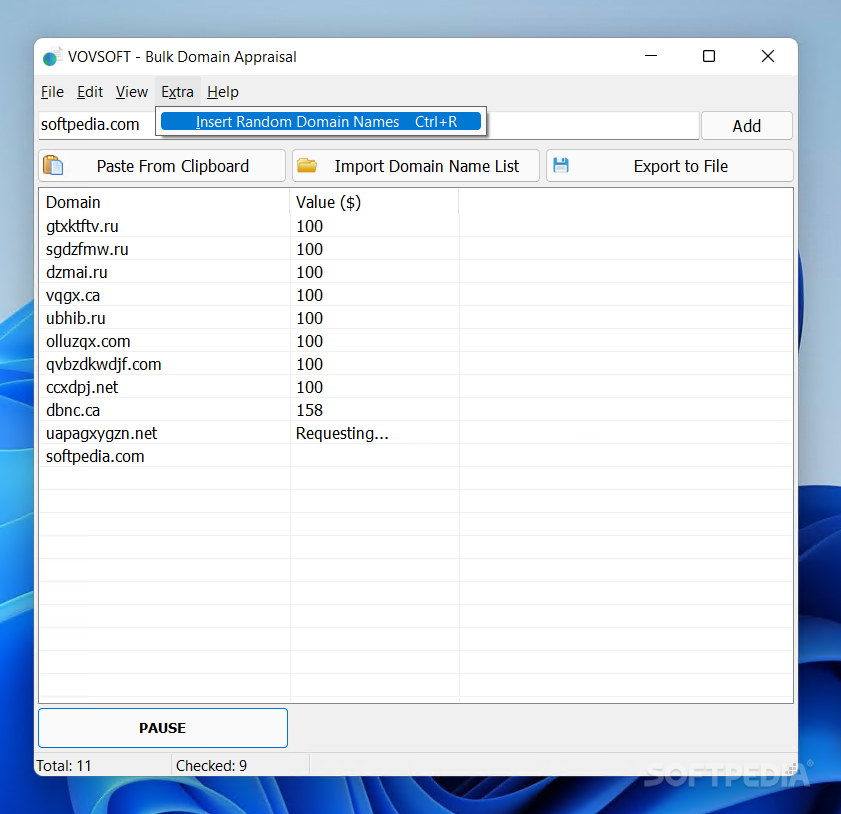Select the olluzqx.com row
Image resolution: width=841 pixels, height=814 pixels.
pos(416,342)
